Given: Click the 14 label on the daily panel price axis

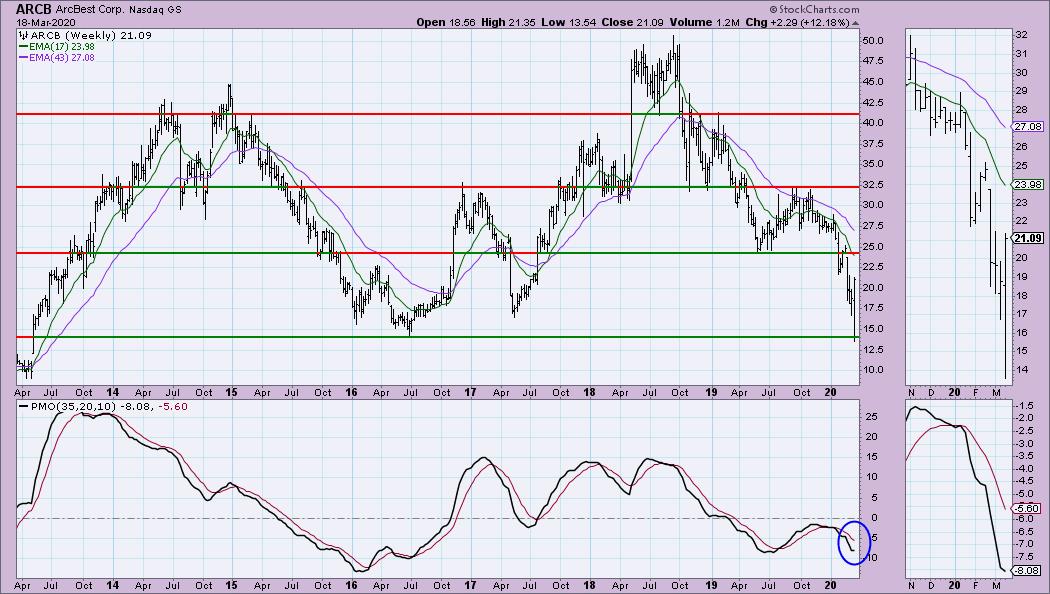Looking at the screenshot, I should click(x=1021, y=369).
